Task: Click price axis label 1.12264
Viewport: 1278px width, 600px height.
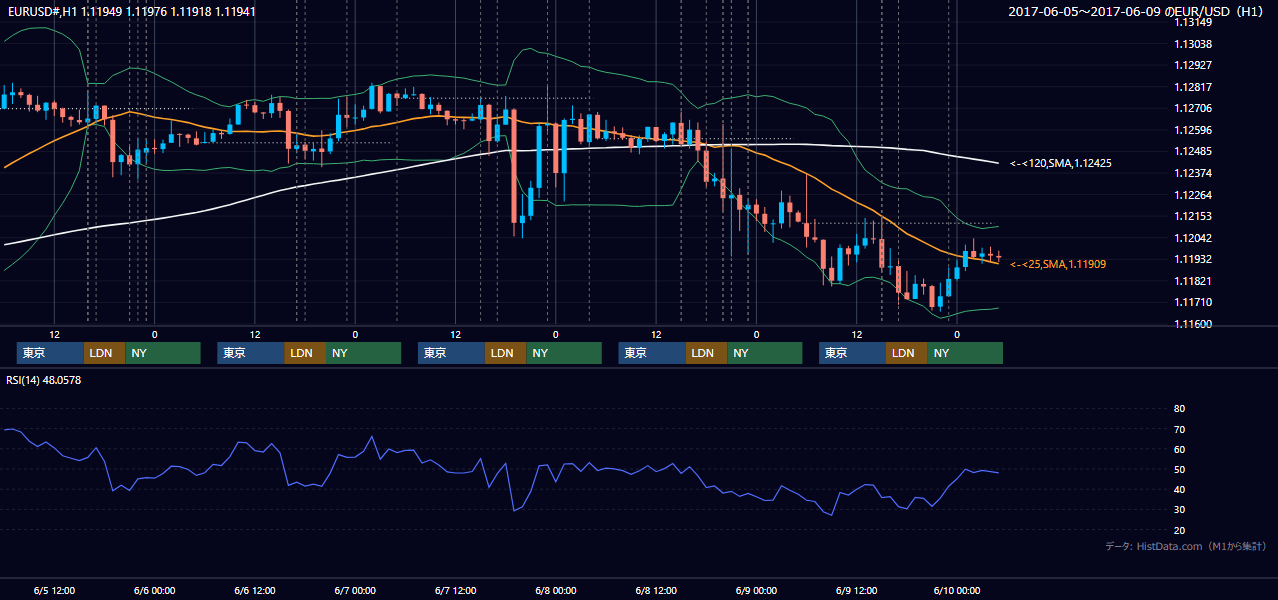Action: pos(1193,195)
